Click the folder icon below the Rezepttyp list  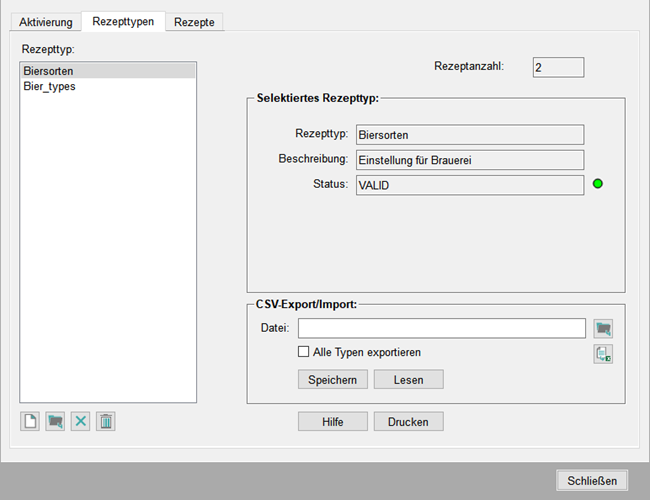[x=55, y=422]
